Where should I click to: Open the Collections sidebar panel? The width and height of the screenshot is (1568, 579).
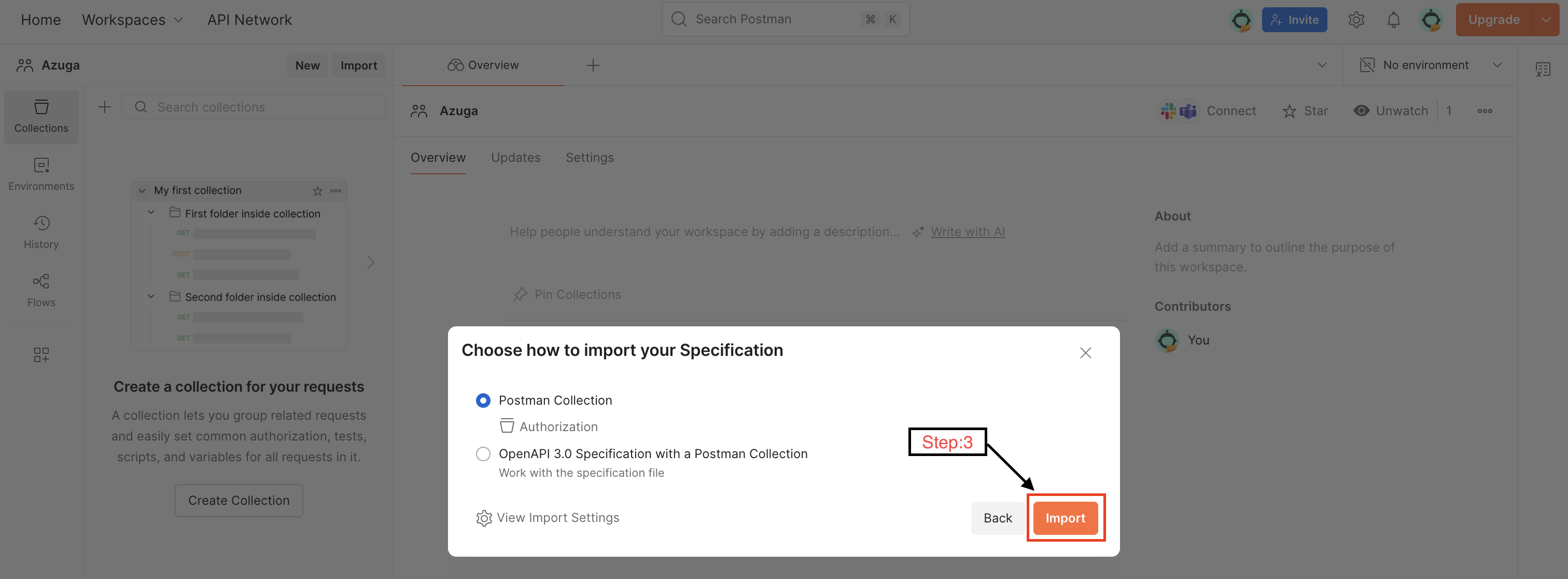point(41,116)
